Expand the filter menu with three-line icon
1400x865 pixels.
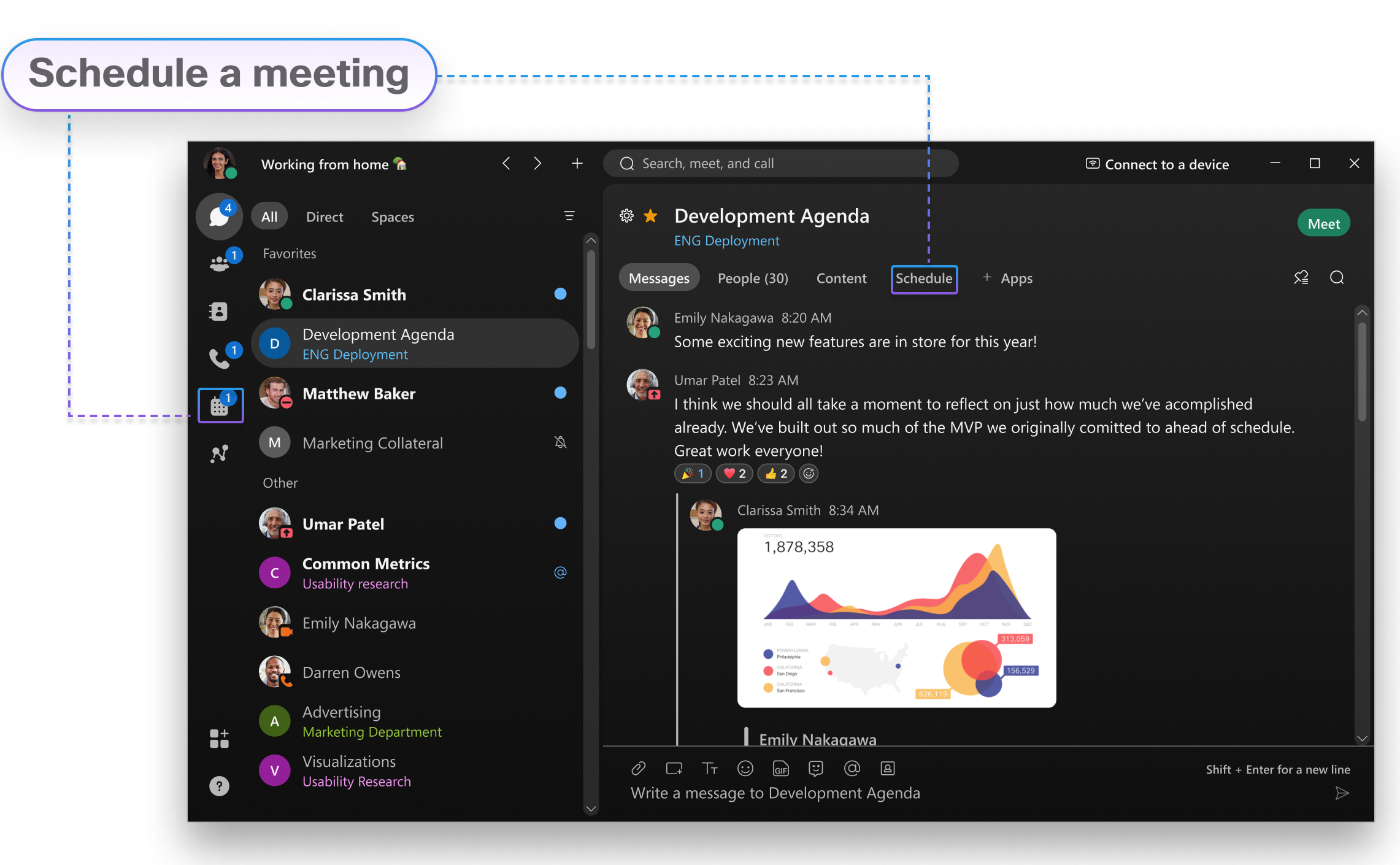pos(569,216)
